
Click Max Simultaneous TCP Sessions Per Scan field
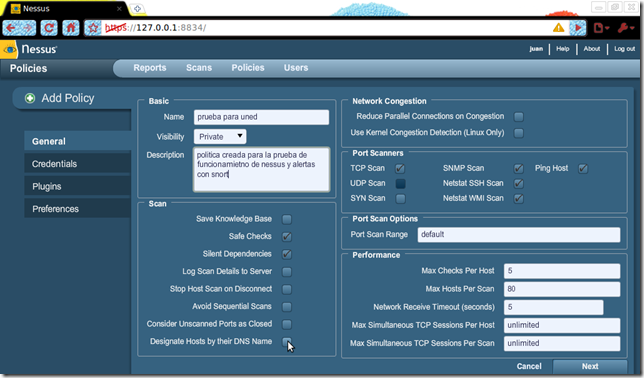[x=562, y=343]
